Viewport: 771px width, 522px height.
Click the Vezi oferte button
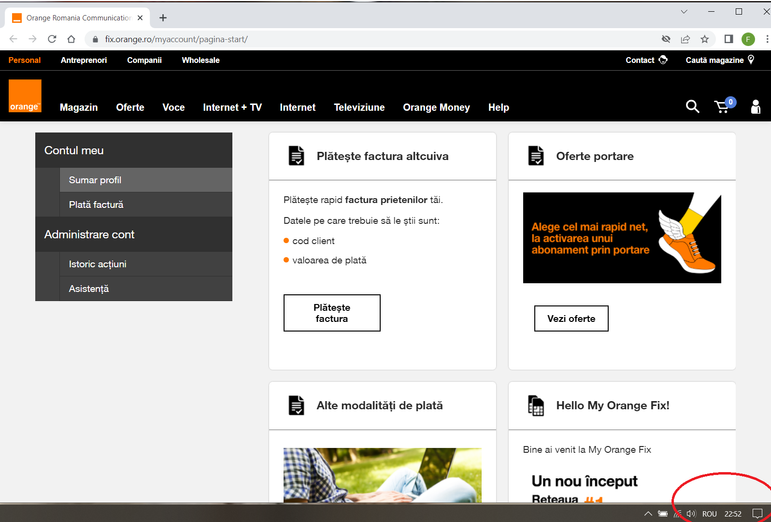pos(571,319)
